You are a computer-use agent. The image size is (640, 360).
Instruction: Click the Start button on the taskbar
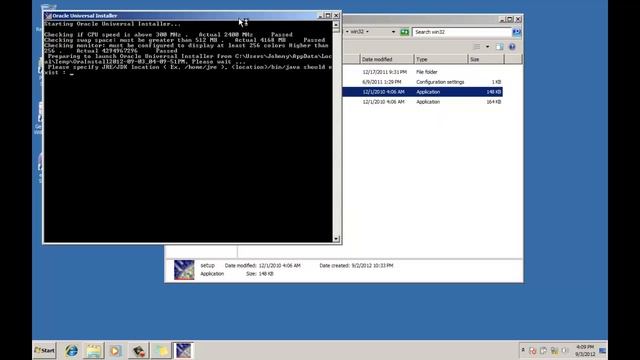[x=44, y=351]
